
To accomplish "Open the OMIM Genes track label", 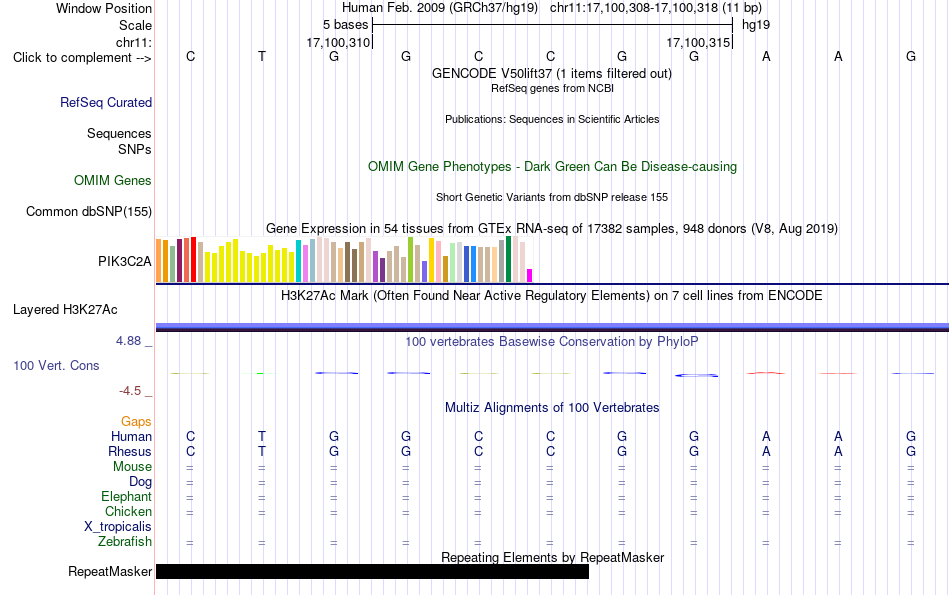I will (x=113, y=181).
